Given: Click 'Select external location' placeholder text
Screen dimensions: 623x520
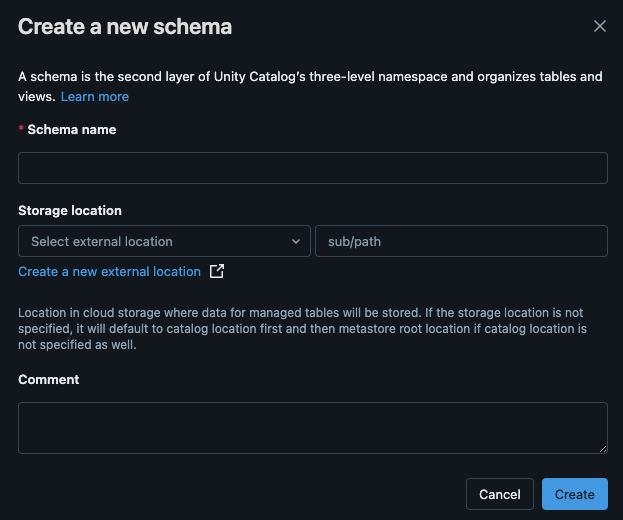Looking at the screenshot, I should (102, 242).
